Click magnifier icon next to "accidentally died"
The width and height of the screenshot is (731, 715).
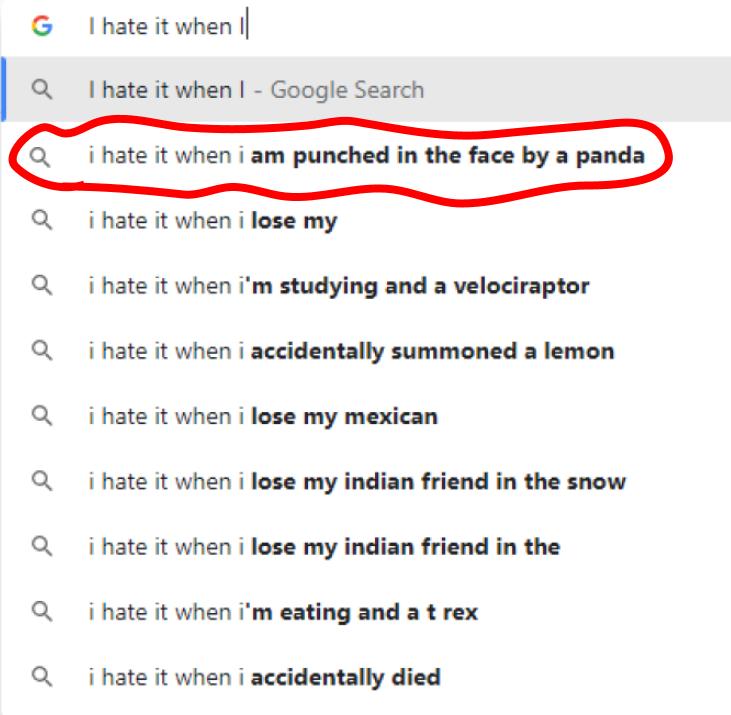tap(41, 677)
